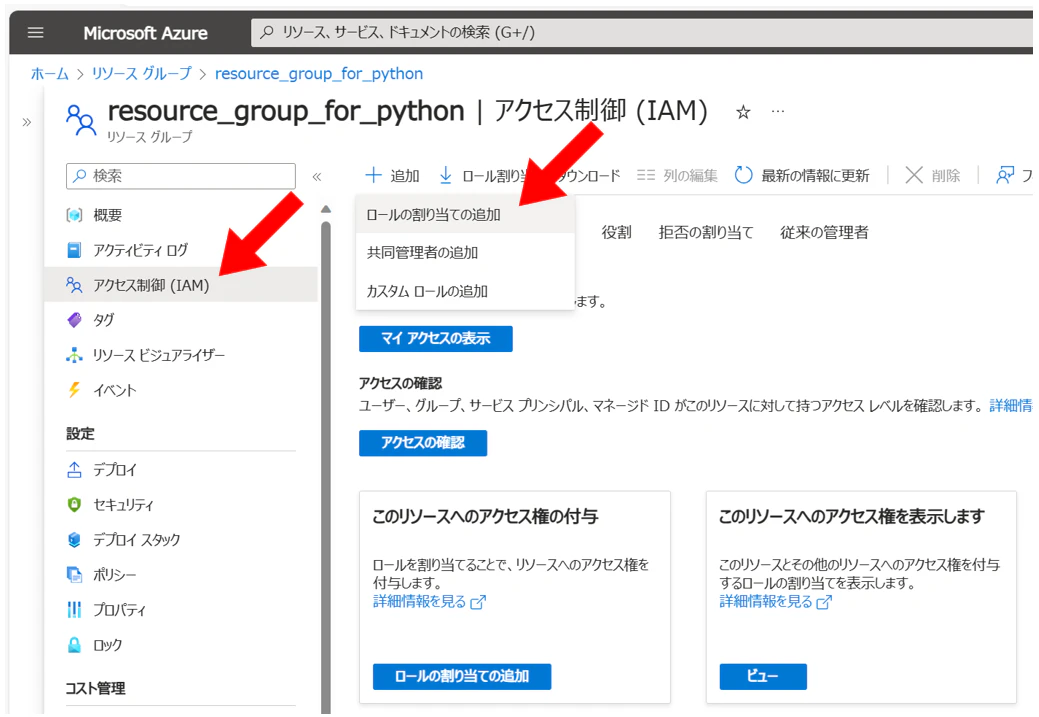Screen dimensions: 1039x717
Task: Open the ellipsis more options icon
Action: (778, 111)
